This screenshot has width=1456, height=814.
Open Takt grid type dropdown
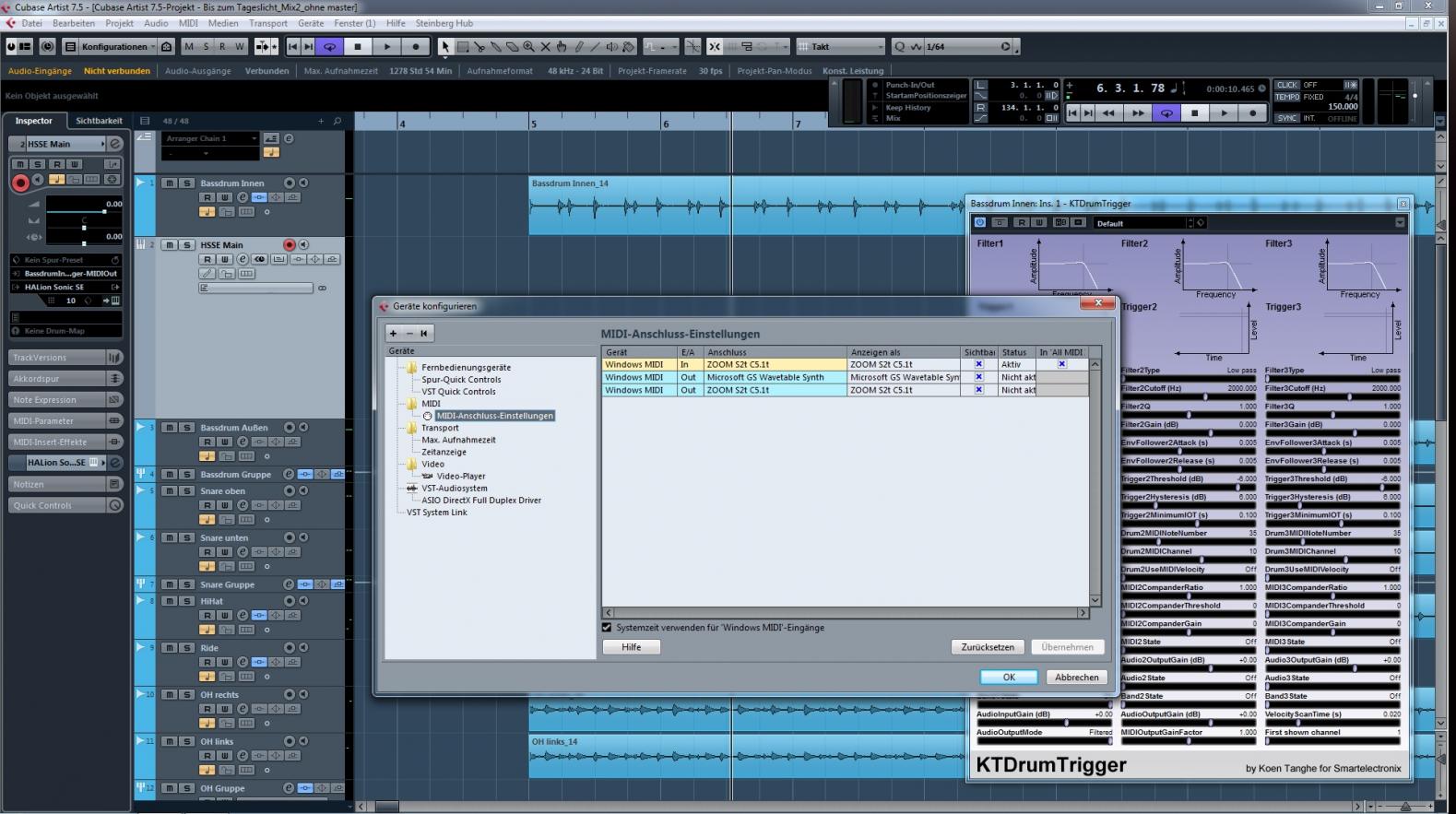[840, 47]
